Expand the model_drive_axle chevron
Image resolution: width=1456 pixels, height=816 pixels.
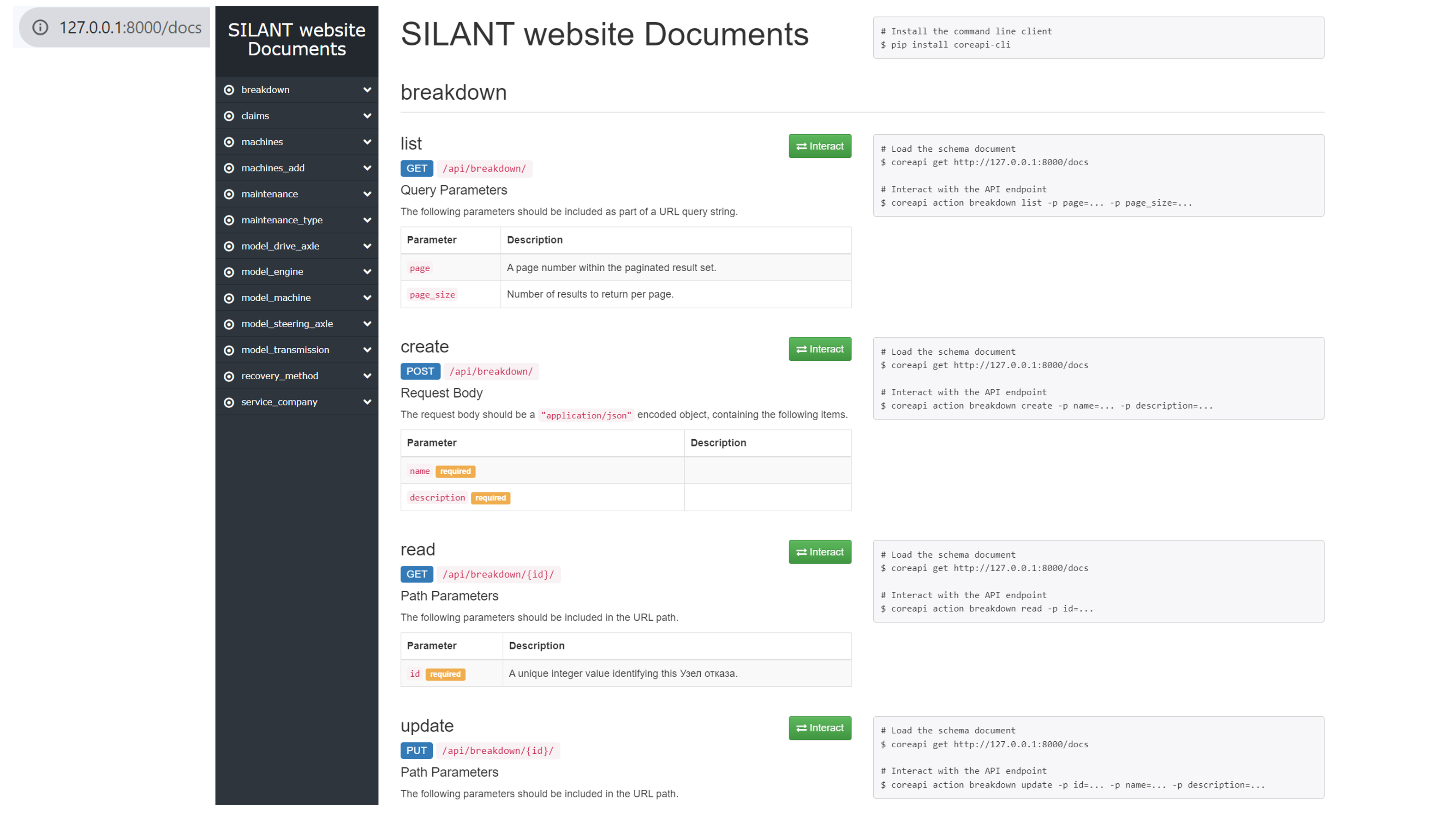point(367,246)
